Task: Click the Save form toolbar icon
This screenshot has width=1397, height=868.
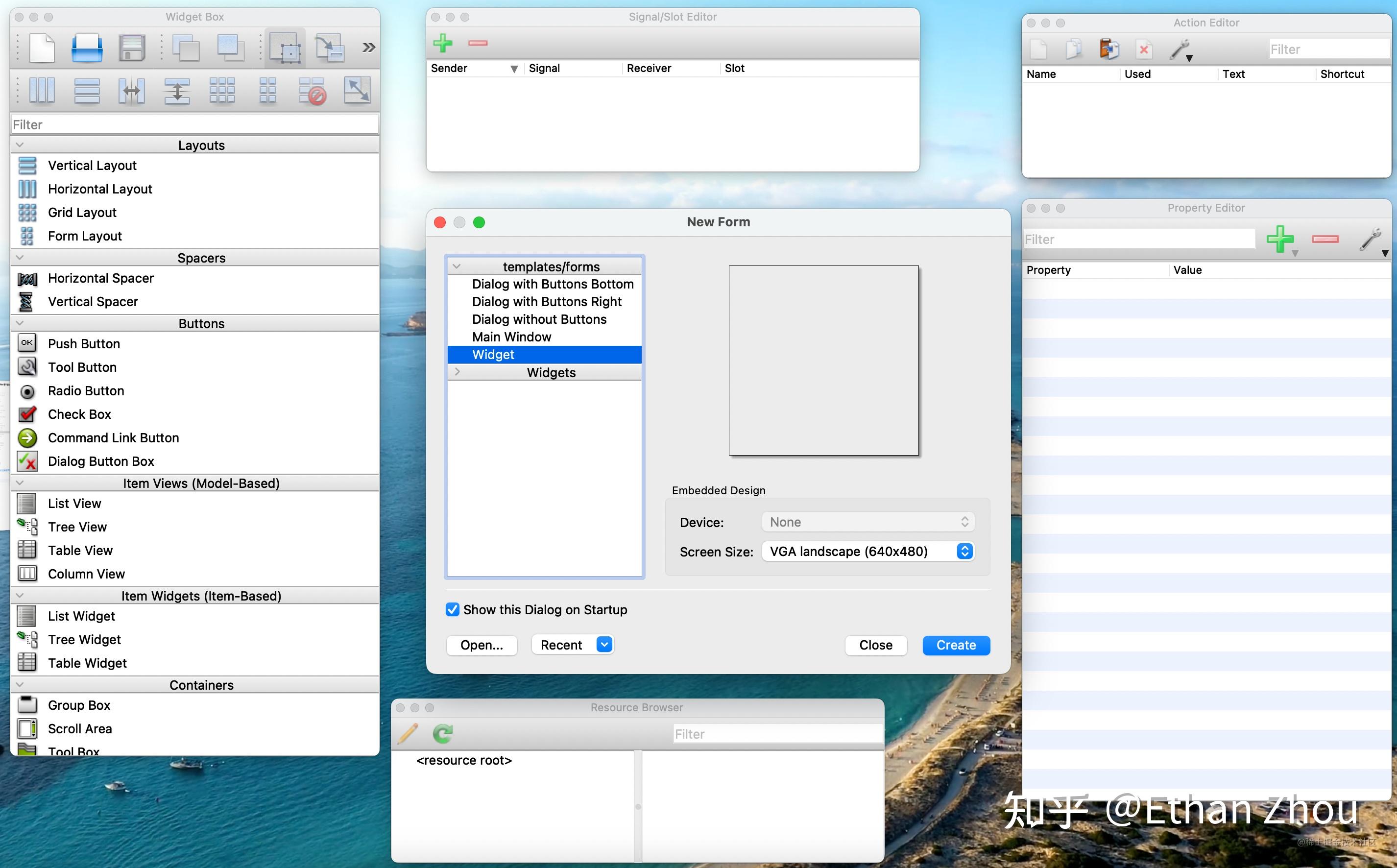Action: pyautogui.click(x=131, y=47)
